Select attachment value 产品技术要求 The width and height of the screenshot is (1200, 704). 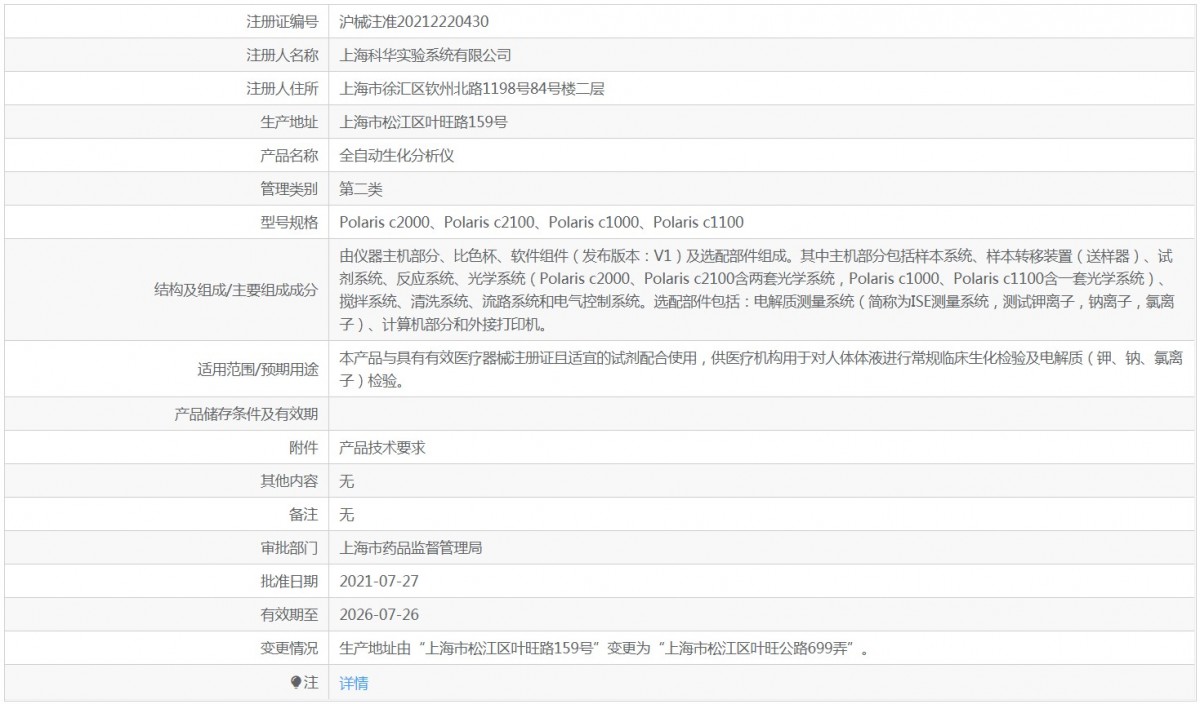[383, 447]
